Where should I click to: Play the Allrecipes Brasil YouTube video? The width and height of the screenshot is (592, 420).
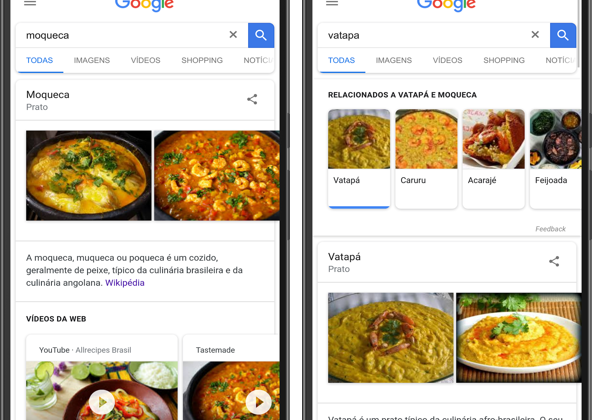102,403
